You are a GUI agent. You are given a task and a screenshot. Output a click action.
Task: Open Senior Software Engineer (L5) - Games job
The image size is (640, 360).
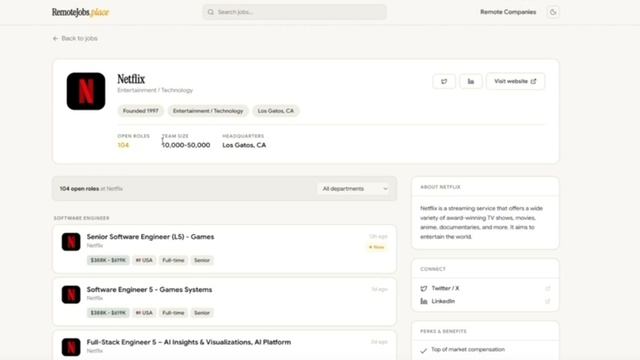pos(150,237)
